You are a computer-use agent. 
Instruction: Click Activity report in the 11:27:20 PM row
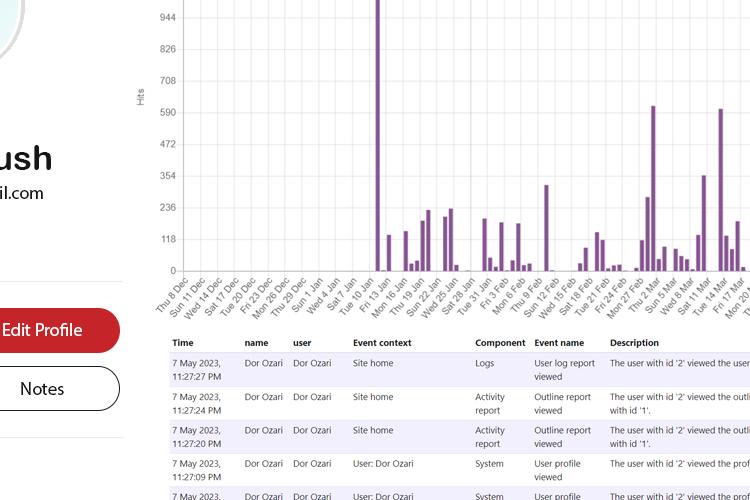tap(490, 437)
